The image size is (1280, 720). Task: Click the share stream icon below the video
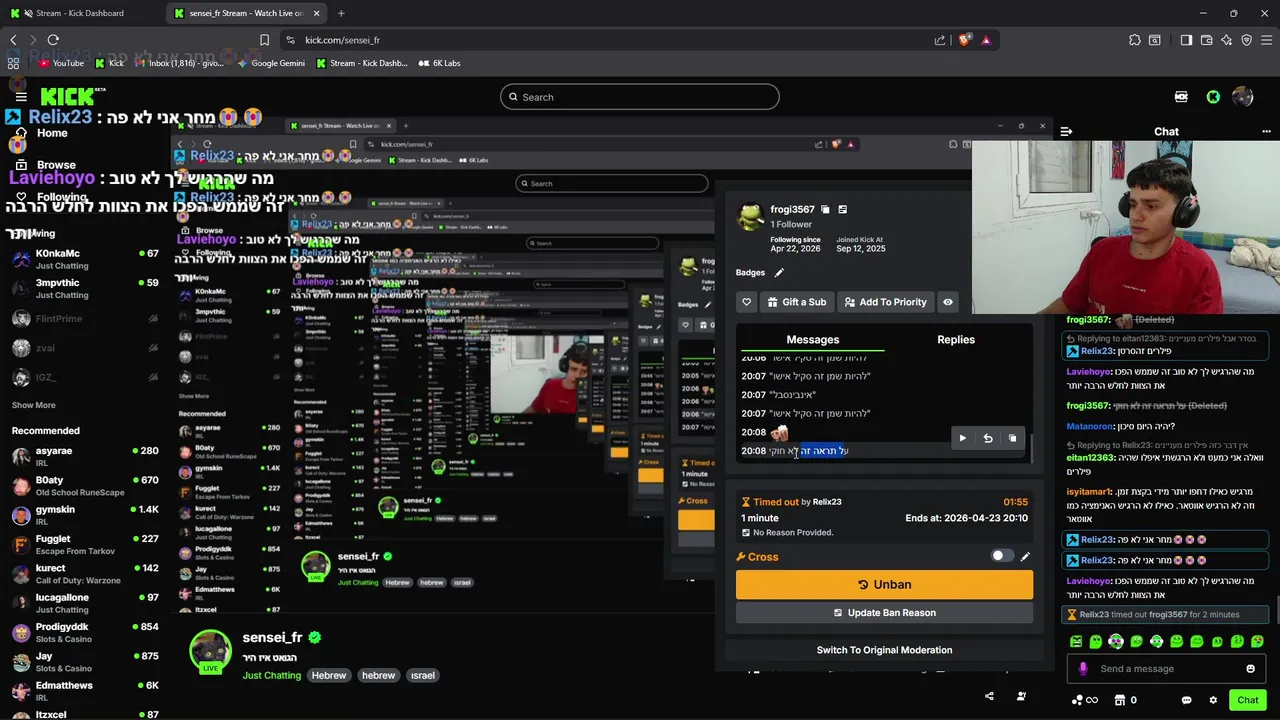989,696
